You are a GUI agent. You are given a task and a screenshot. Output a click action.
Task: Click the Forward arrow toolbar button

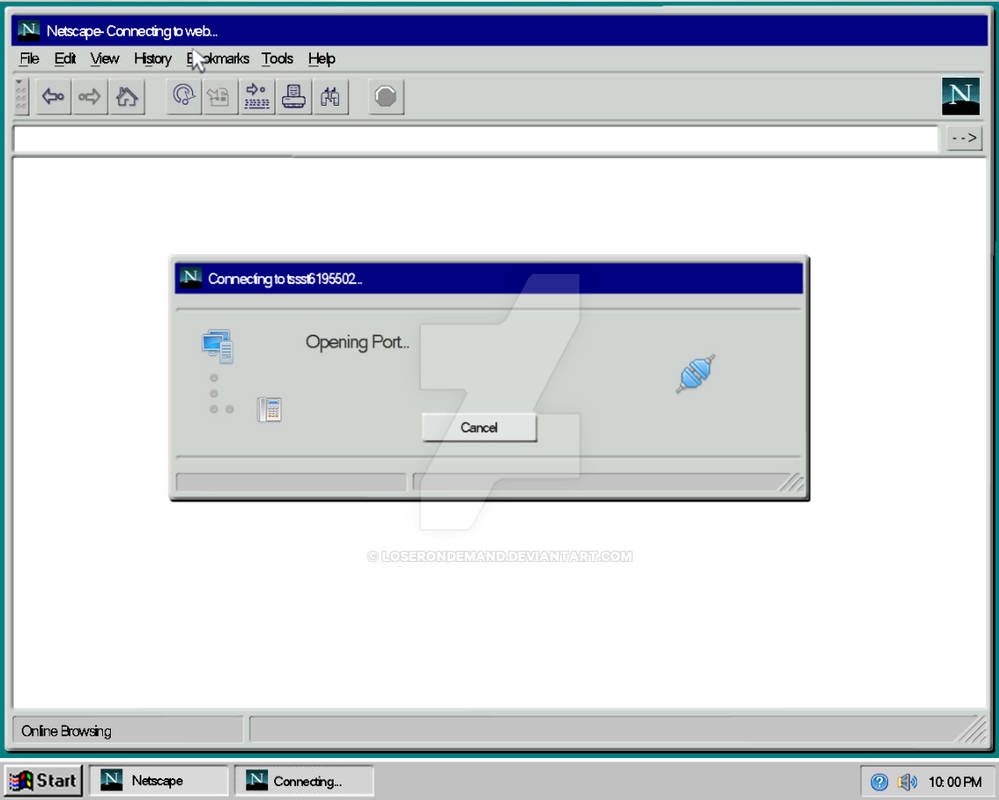point(90,97)
